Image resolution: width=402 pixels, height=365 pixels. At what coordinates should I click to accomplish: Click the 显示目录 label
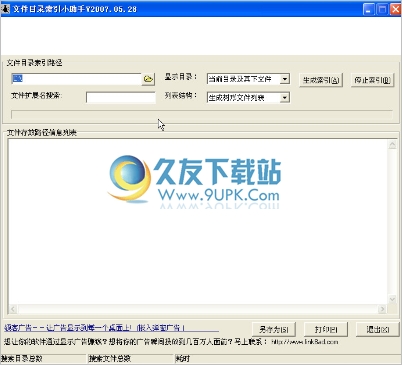click(181, 77)
